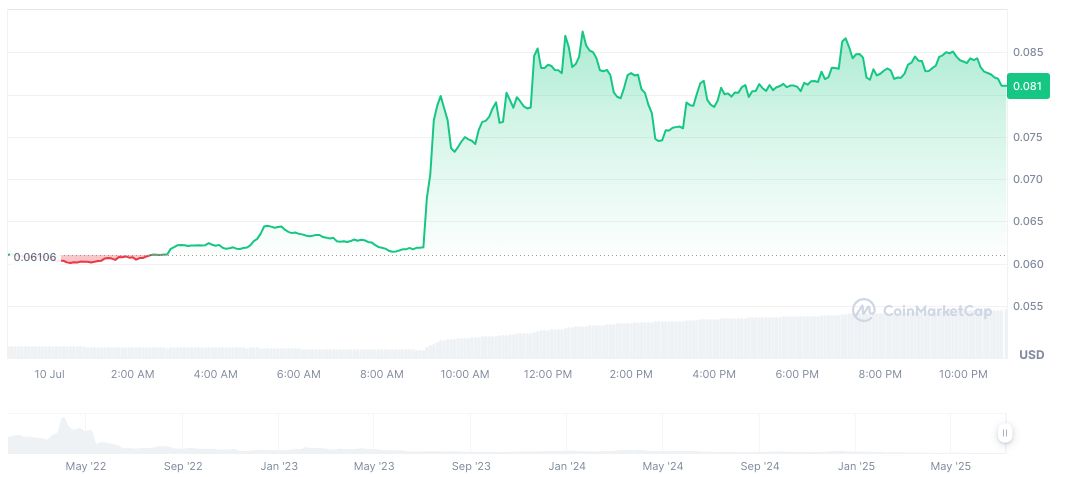Click the red segment of the price line

100,259
